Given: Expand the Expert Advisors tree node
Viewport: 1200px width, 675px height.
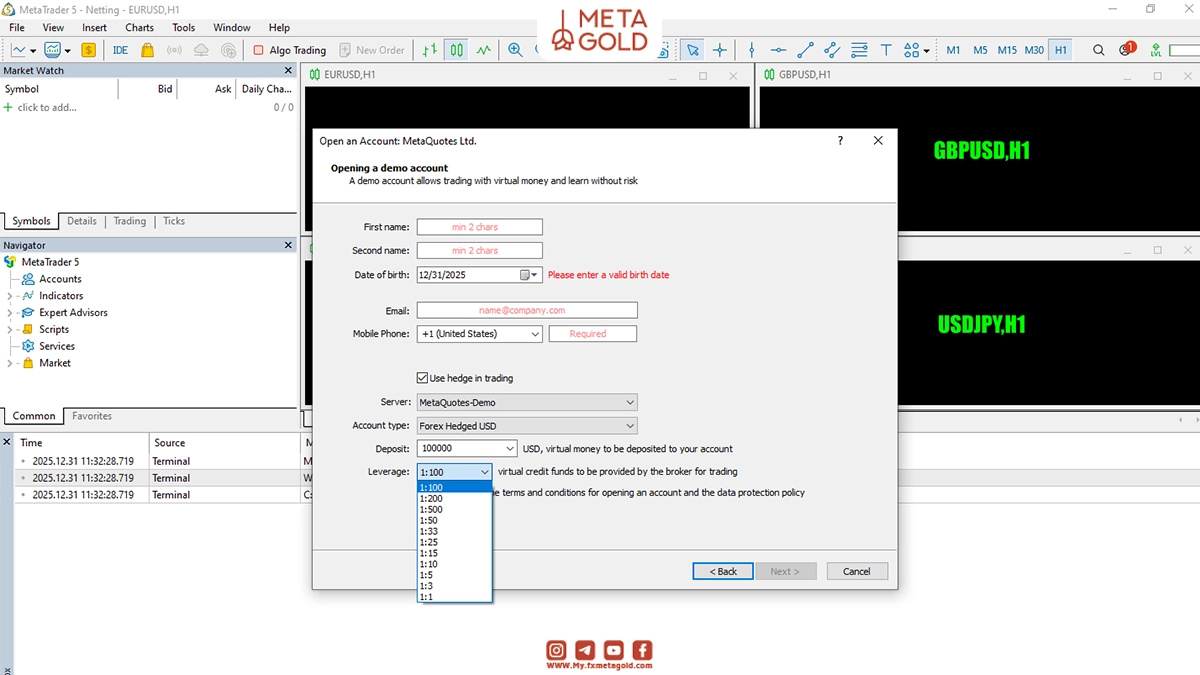Looking at the screenshot, I should pos(10,312).
